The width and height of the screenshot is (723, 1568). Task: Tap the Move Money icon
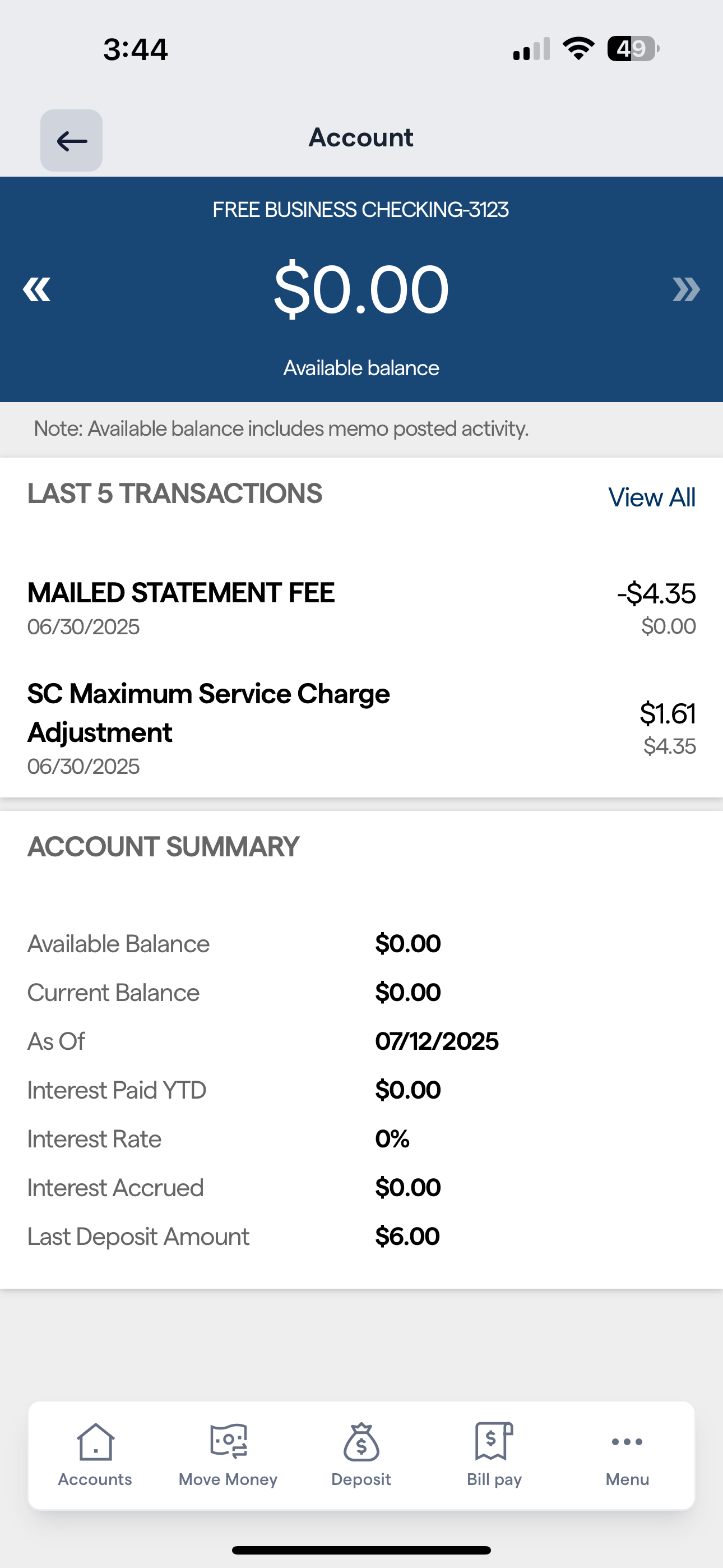[228, 1441]
